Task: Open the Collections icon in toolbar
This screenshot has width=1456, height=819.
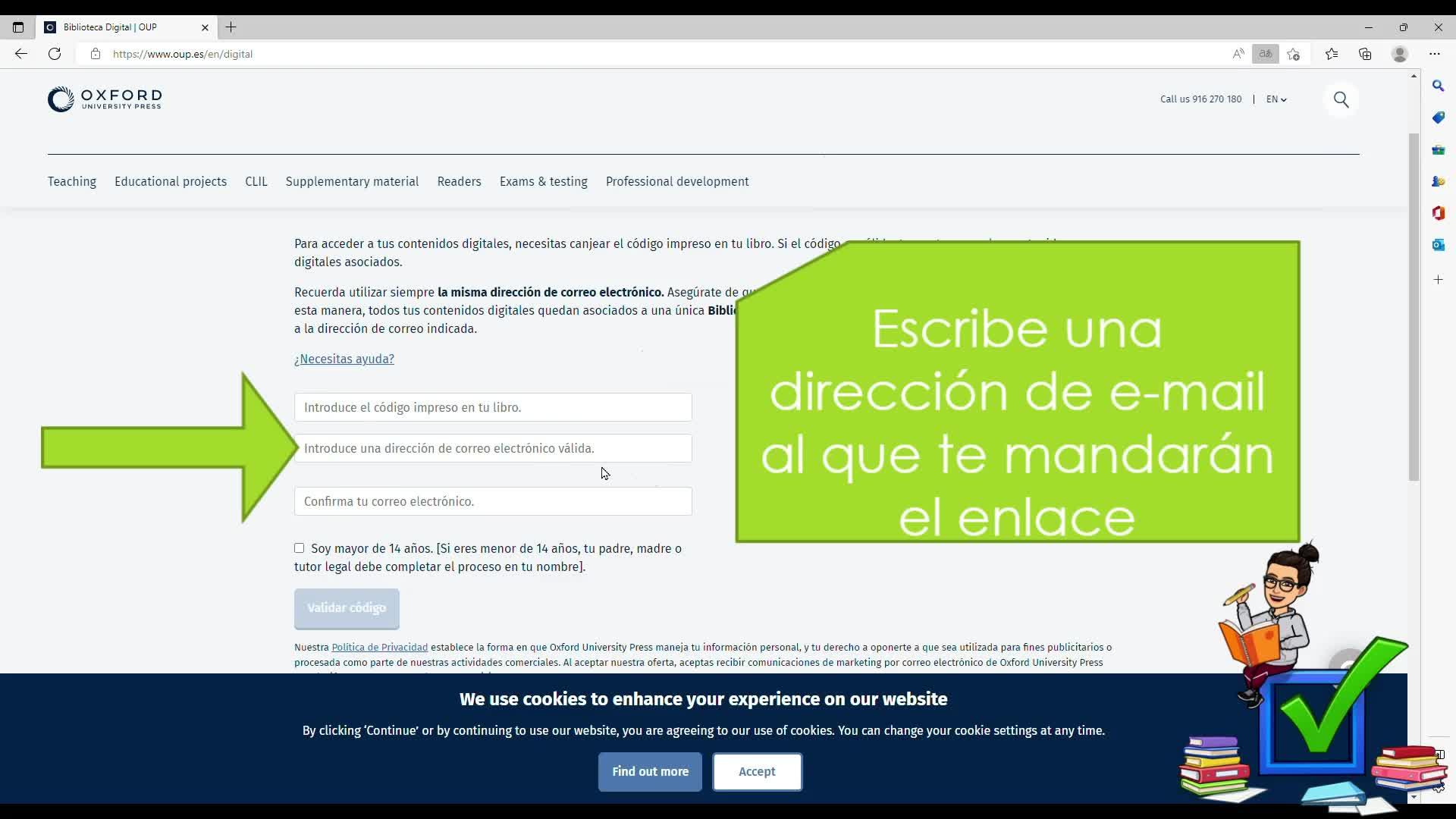Action: 1365,54
